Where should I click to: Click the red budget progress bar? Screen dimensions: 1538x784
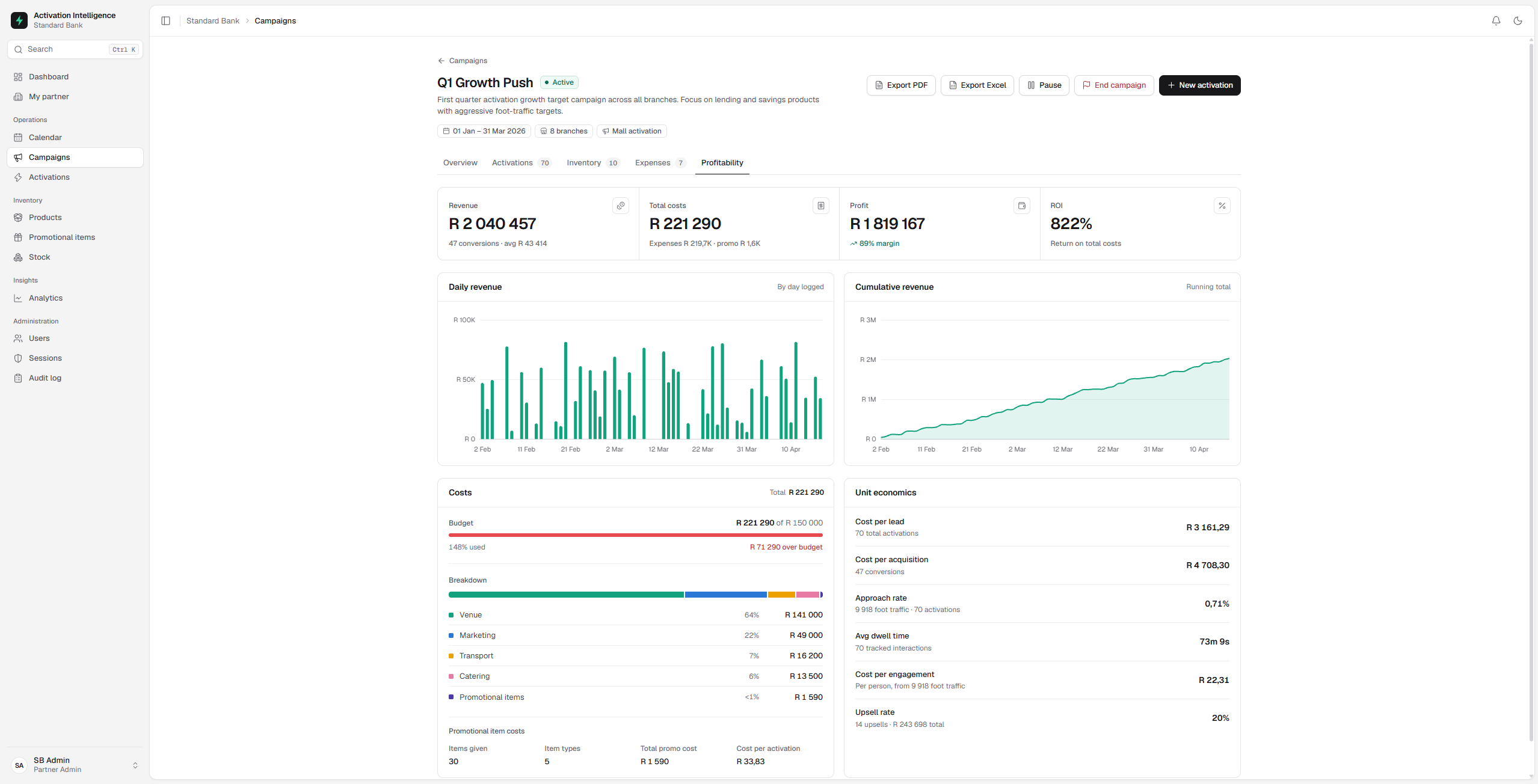(636, 534)
